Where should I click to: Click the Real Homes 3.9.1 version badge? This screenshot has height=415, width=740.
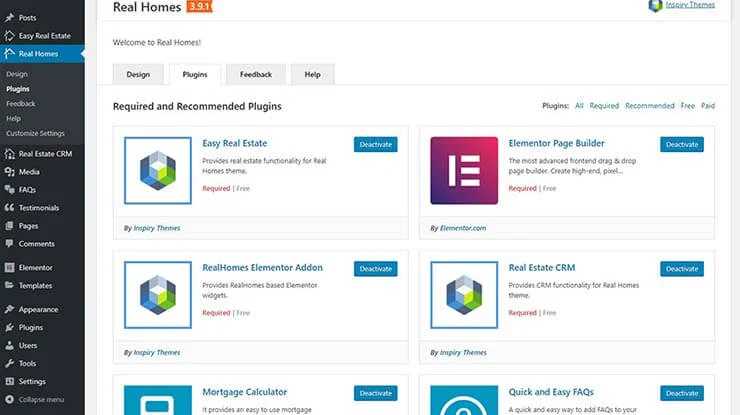pyautogui.click(x=199, y=7)
